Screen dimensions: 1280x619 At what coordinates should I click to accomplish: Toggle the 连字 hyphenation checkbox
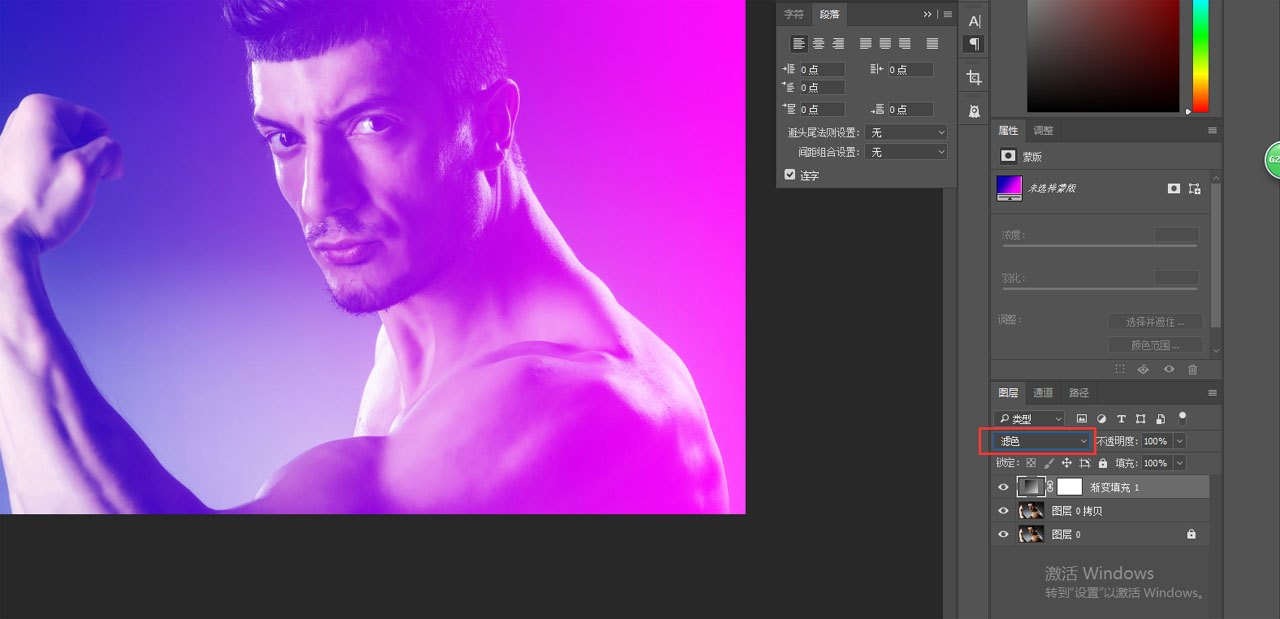click(x=790, y=174)
